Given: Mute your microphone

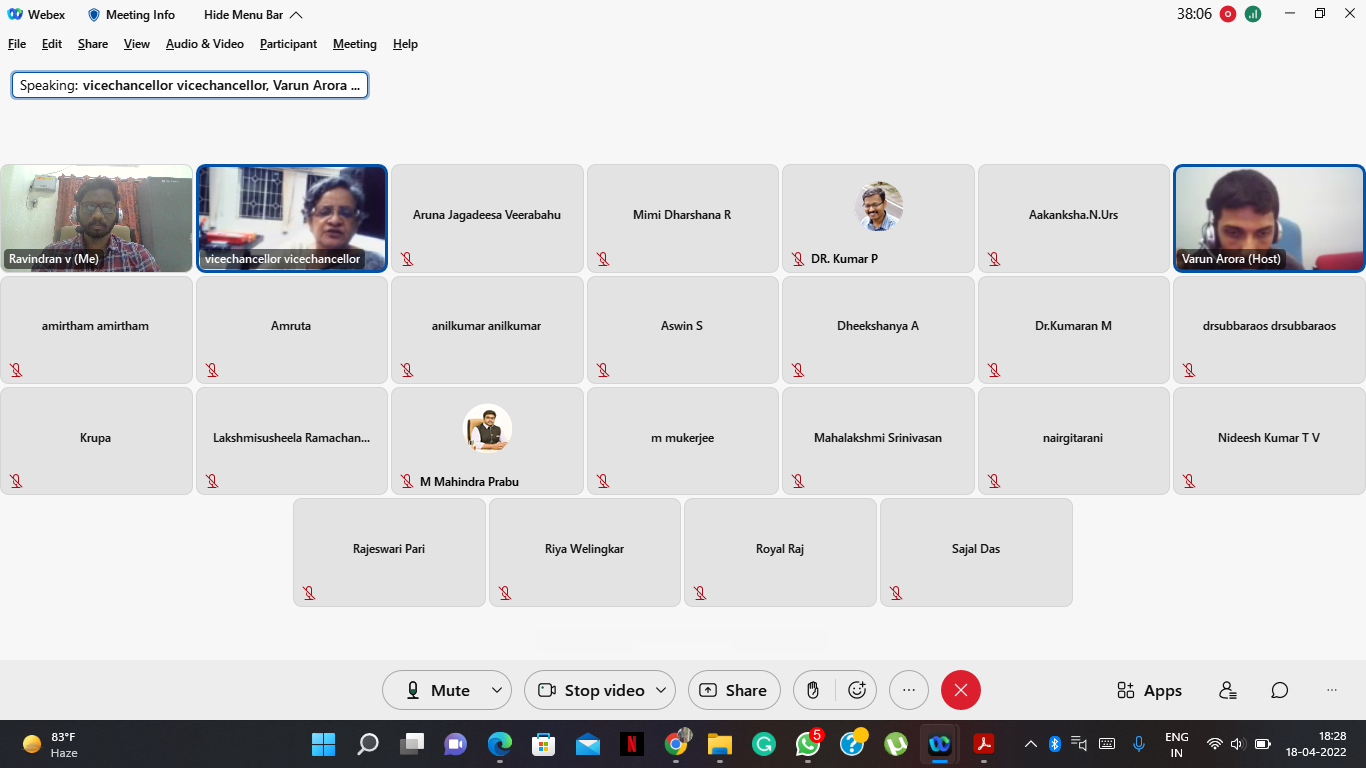Looking at the screenshot, I should [x=438, y=690].
